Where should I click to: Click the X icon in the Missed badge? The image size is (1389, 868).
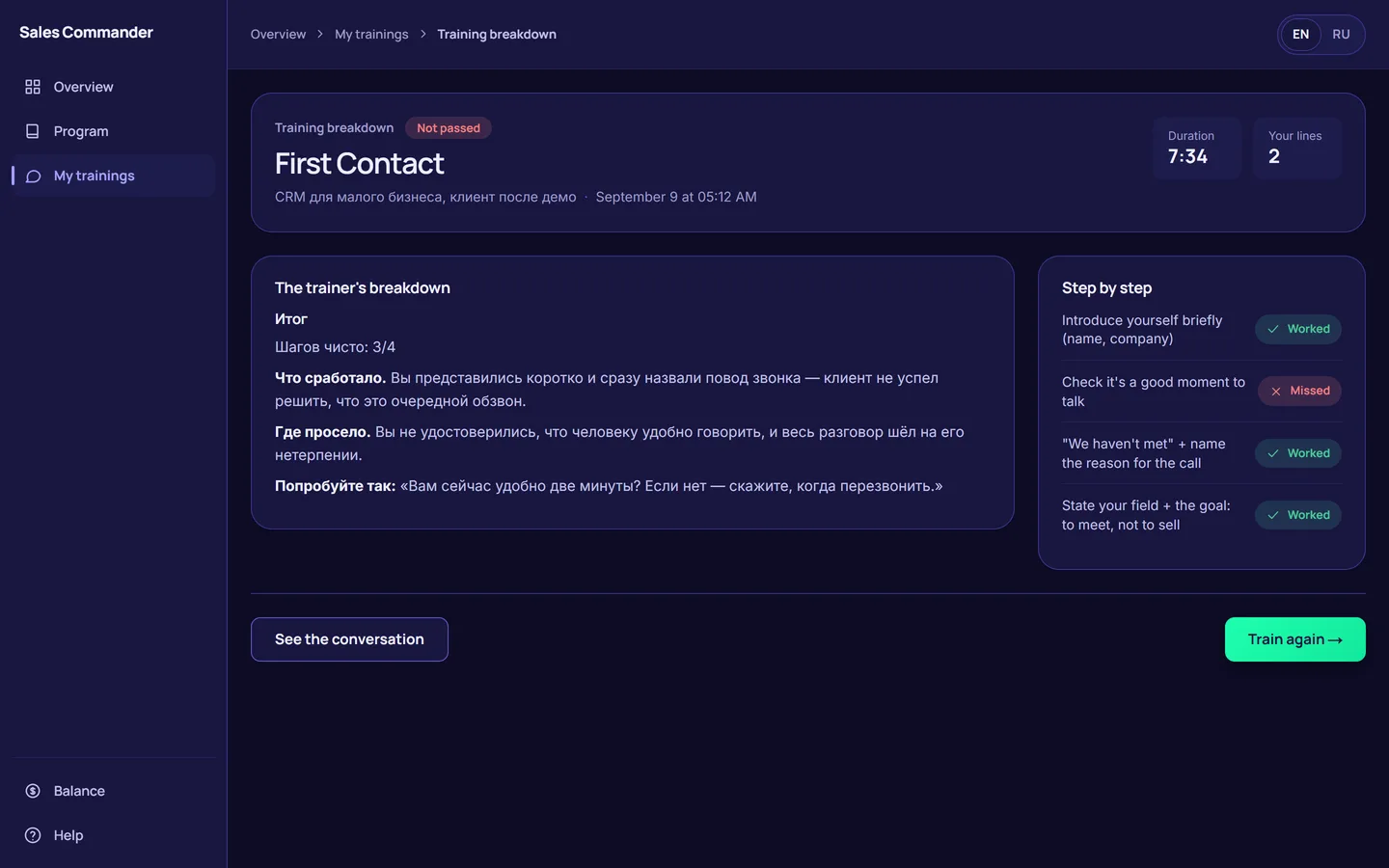[x=1276, y=391]
